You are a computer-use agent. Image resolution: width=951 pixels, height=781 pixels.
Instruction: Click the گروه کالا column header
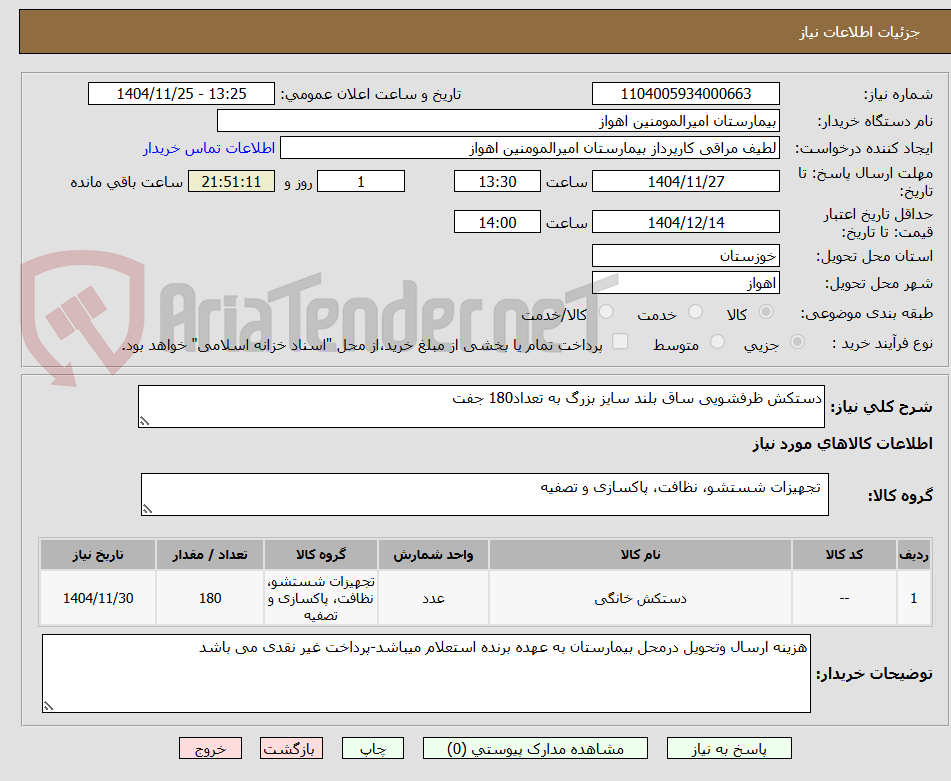(321, 555)
